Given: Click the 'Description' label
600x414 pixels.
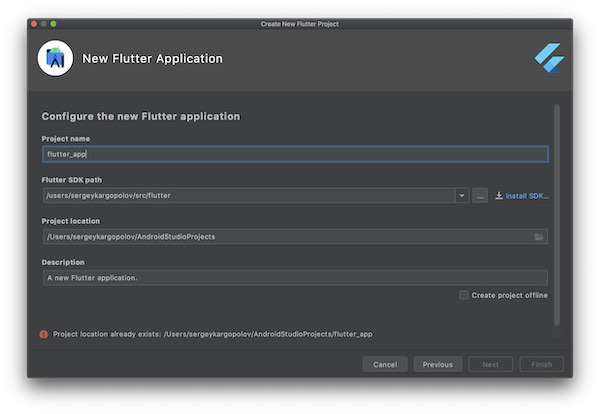Looking at the screenshot, I should [63, 262].
